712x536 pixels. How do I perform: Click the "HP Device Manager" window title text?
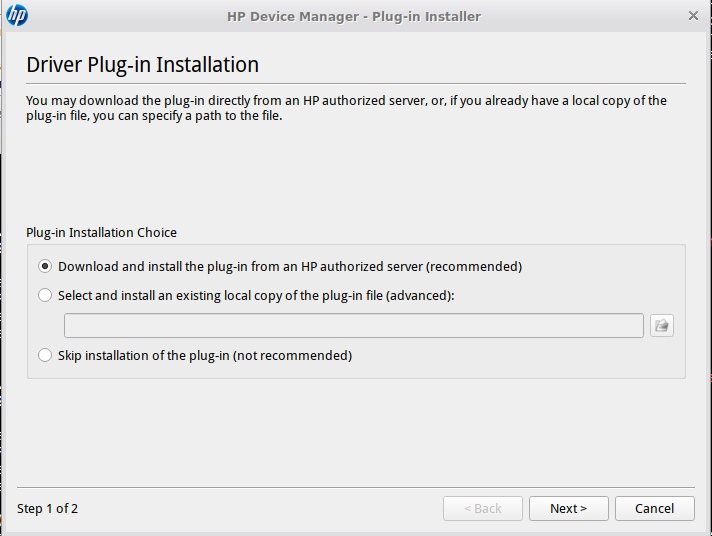[354, 16]
